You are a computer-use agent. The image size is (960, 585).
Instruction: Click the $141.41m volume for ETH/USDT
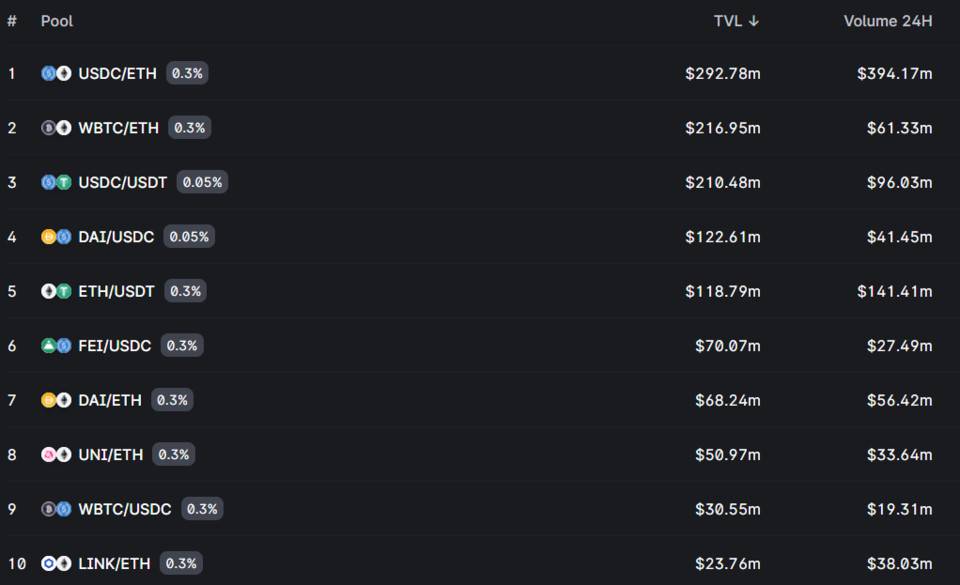tap(894, 291)
